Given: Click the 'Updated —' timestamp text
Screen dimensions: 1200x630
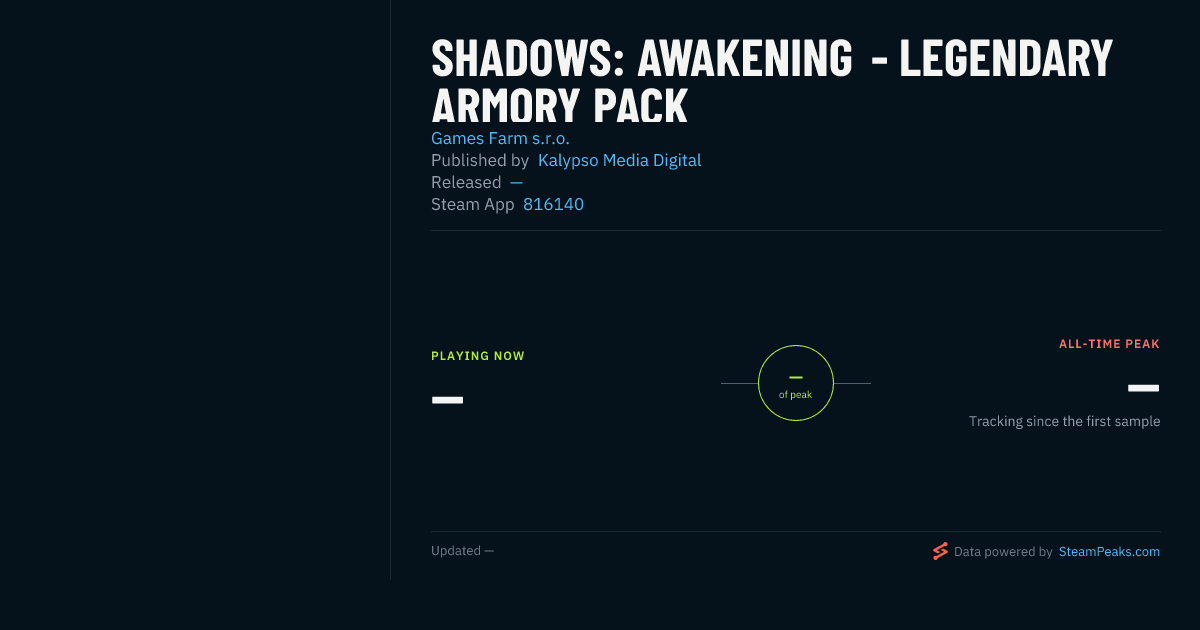Looking at the screenshot, I should click(462, 551).
